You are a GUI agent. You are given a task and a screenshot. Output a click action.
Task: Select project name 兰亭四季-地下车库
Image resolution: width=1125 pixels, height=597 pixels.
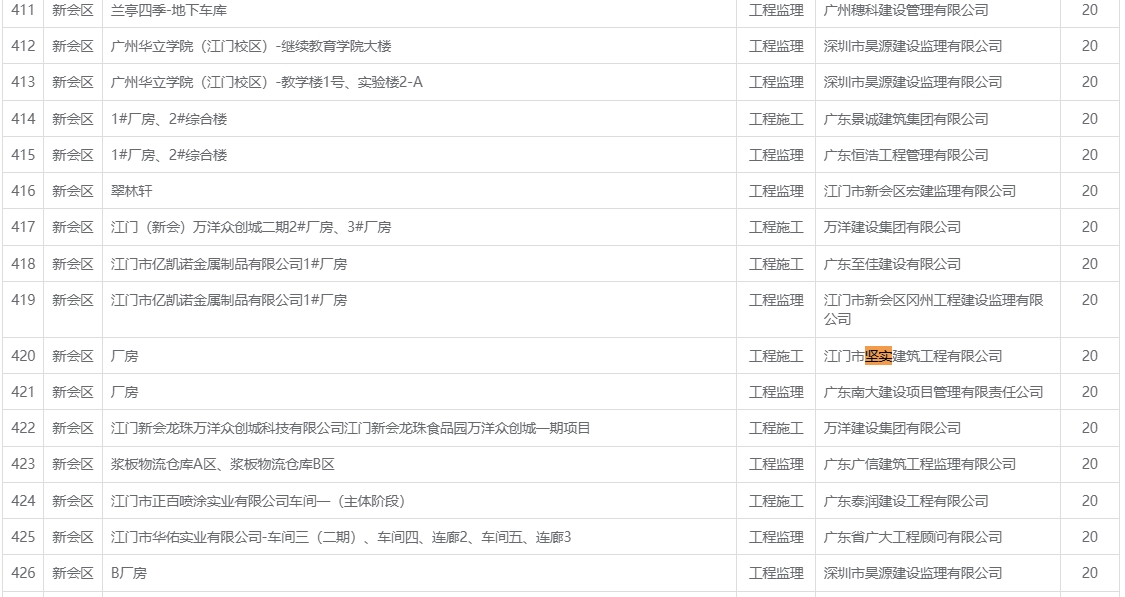tap(169, 10)
